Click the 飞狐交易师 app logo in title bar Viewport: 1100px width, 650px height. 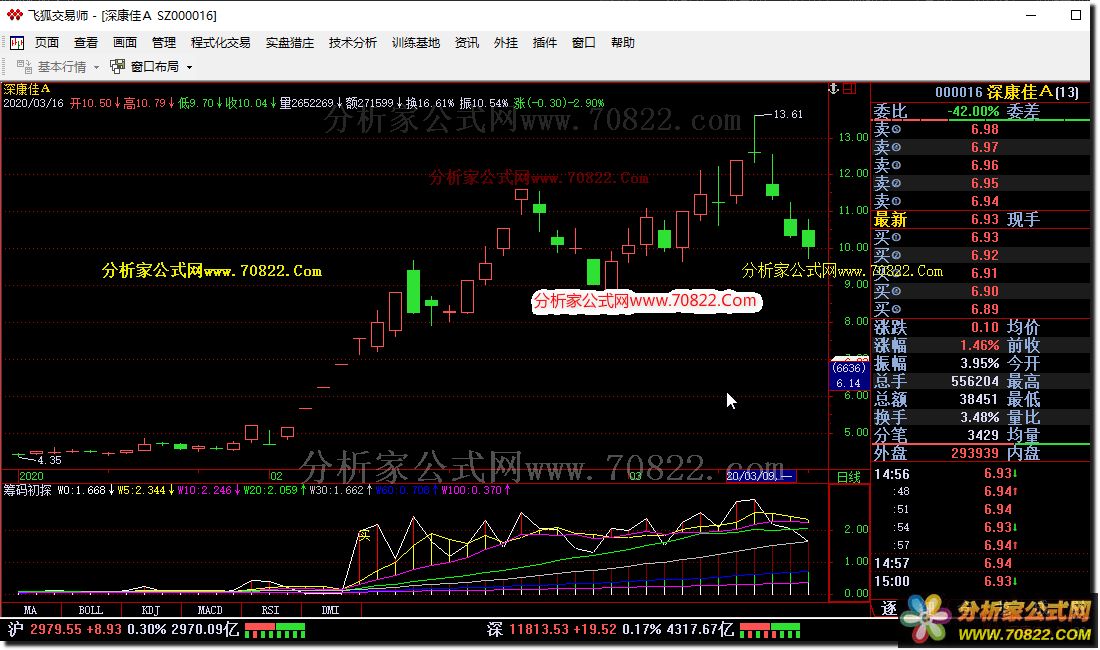coord(15,15)
